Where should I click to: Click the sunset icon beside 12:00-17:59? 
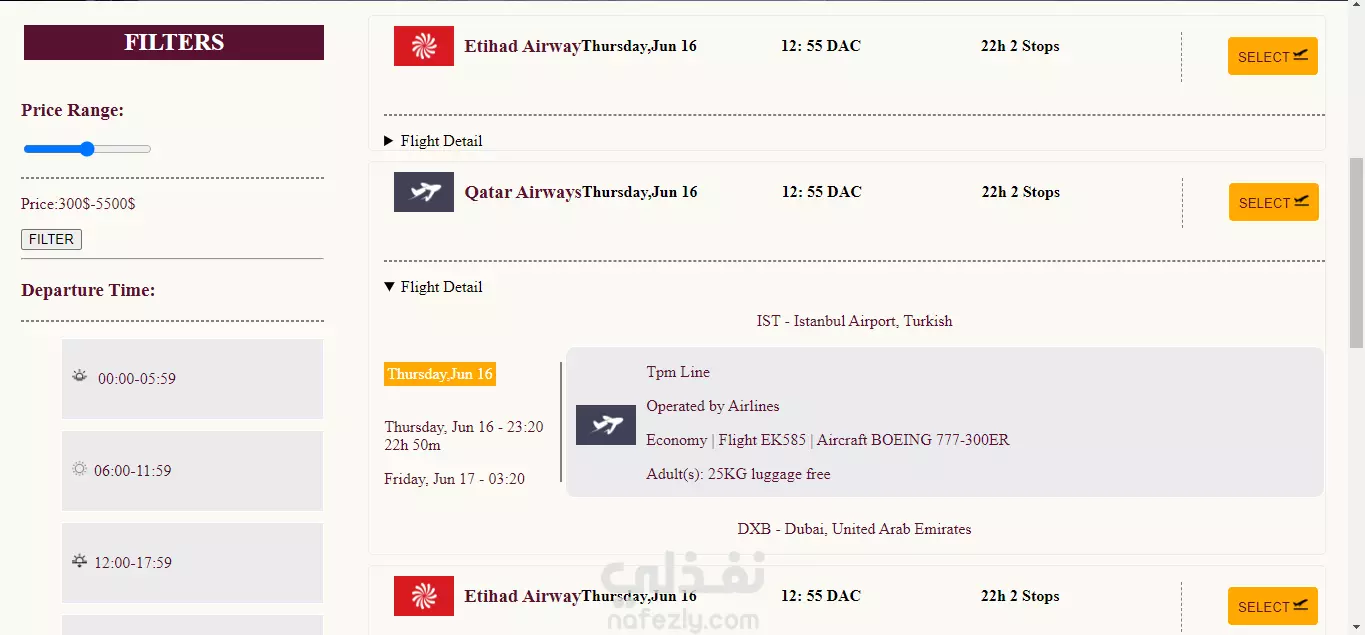[80, 561]
